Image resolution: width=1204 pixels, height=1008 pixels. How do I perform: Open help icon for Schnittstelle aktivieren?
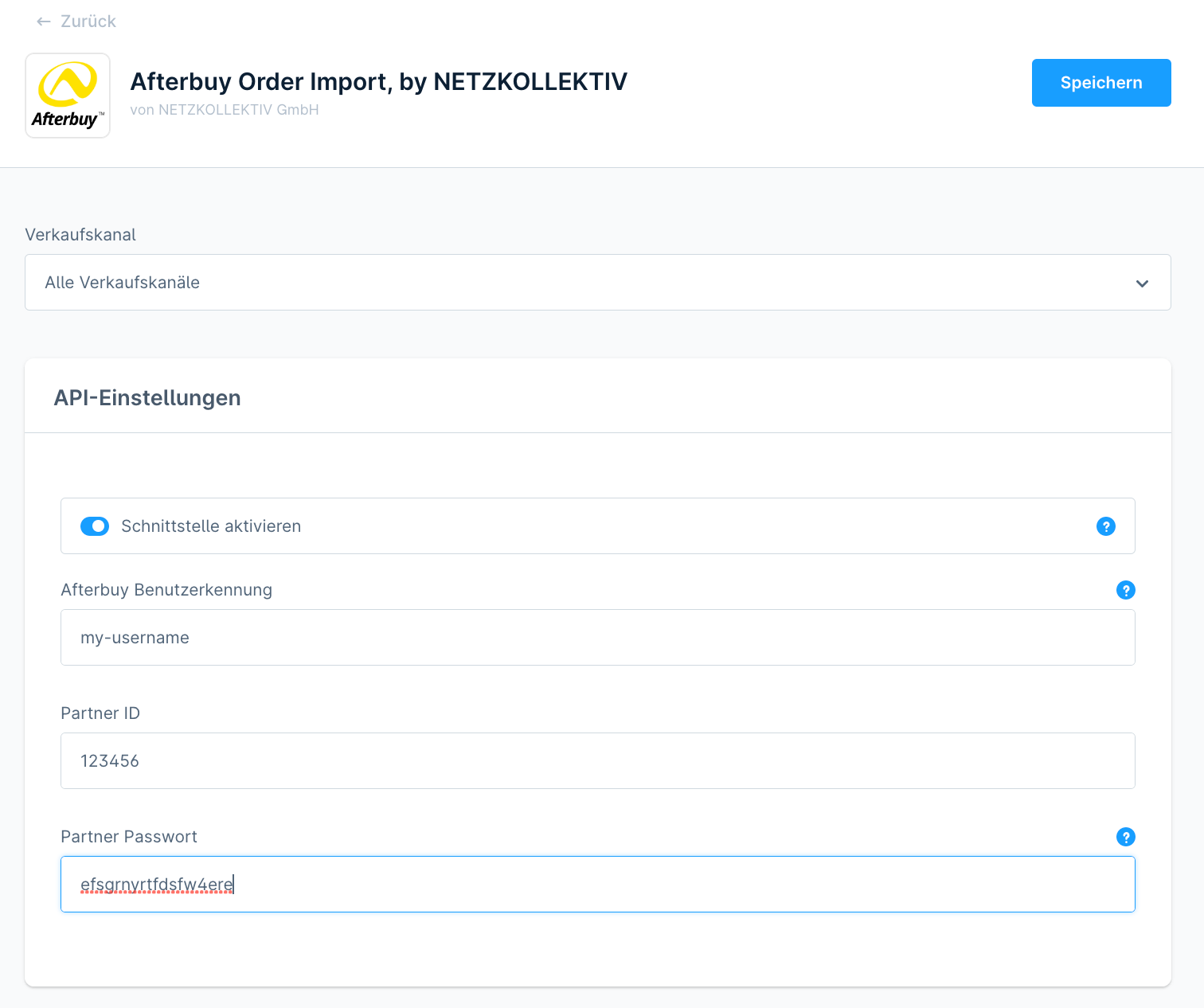(1106, 526)
